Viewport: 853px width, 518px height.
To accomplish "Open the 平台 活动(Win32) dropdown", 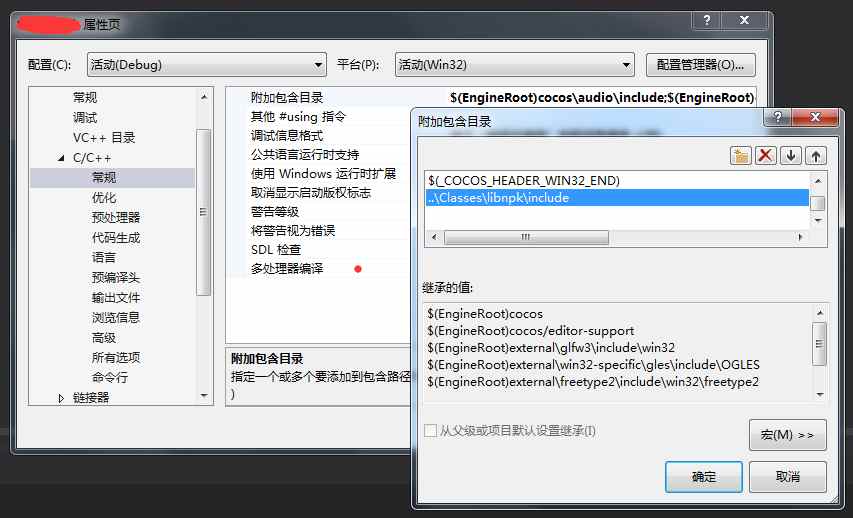I will pos(515,65).
